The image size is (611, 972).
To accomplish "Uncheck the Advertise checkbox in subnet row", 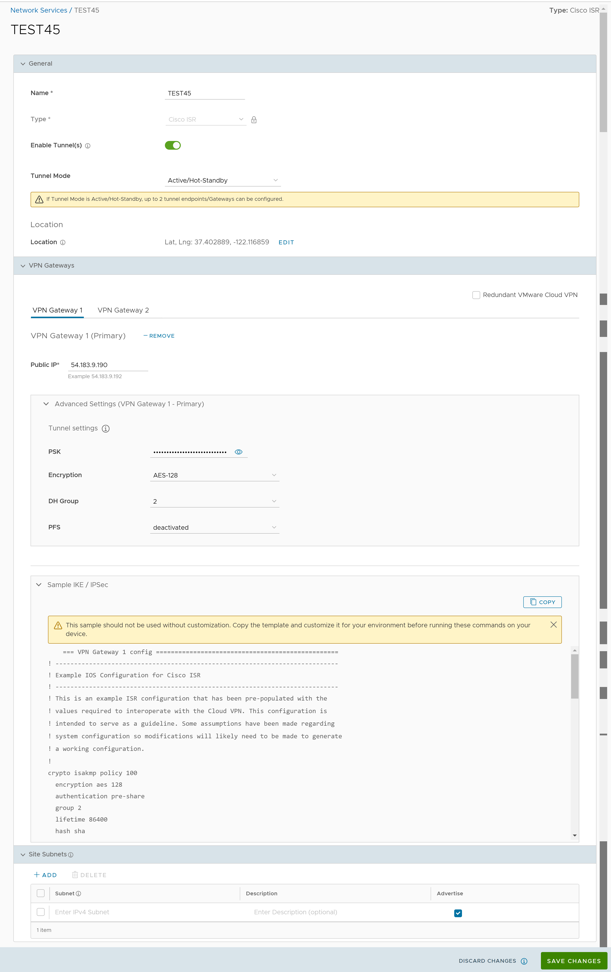I will click(458, 913).
